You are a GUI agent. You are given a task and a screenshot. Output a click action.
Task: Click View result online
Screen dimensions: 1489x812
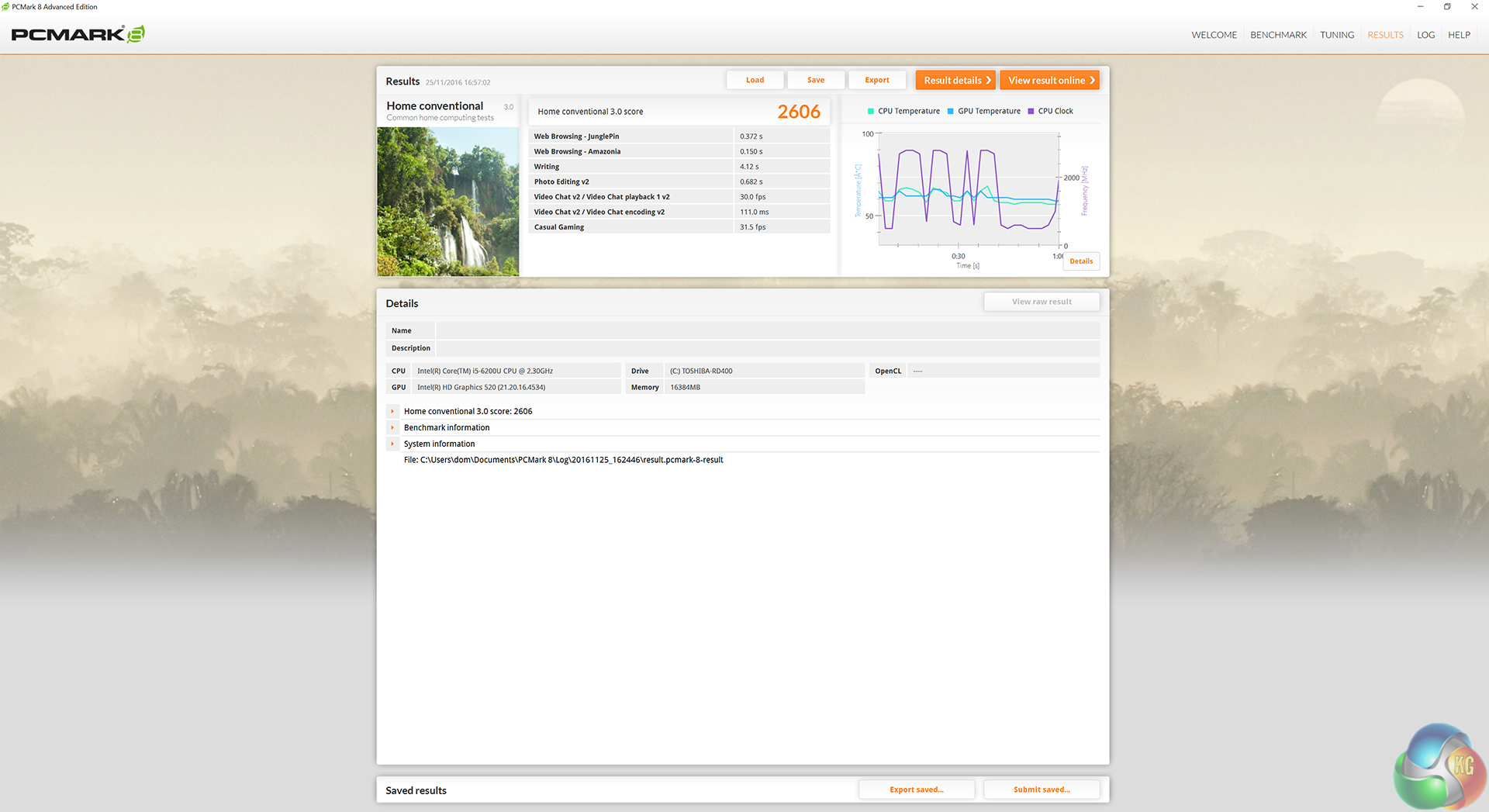(x=1049, y=80)
